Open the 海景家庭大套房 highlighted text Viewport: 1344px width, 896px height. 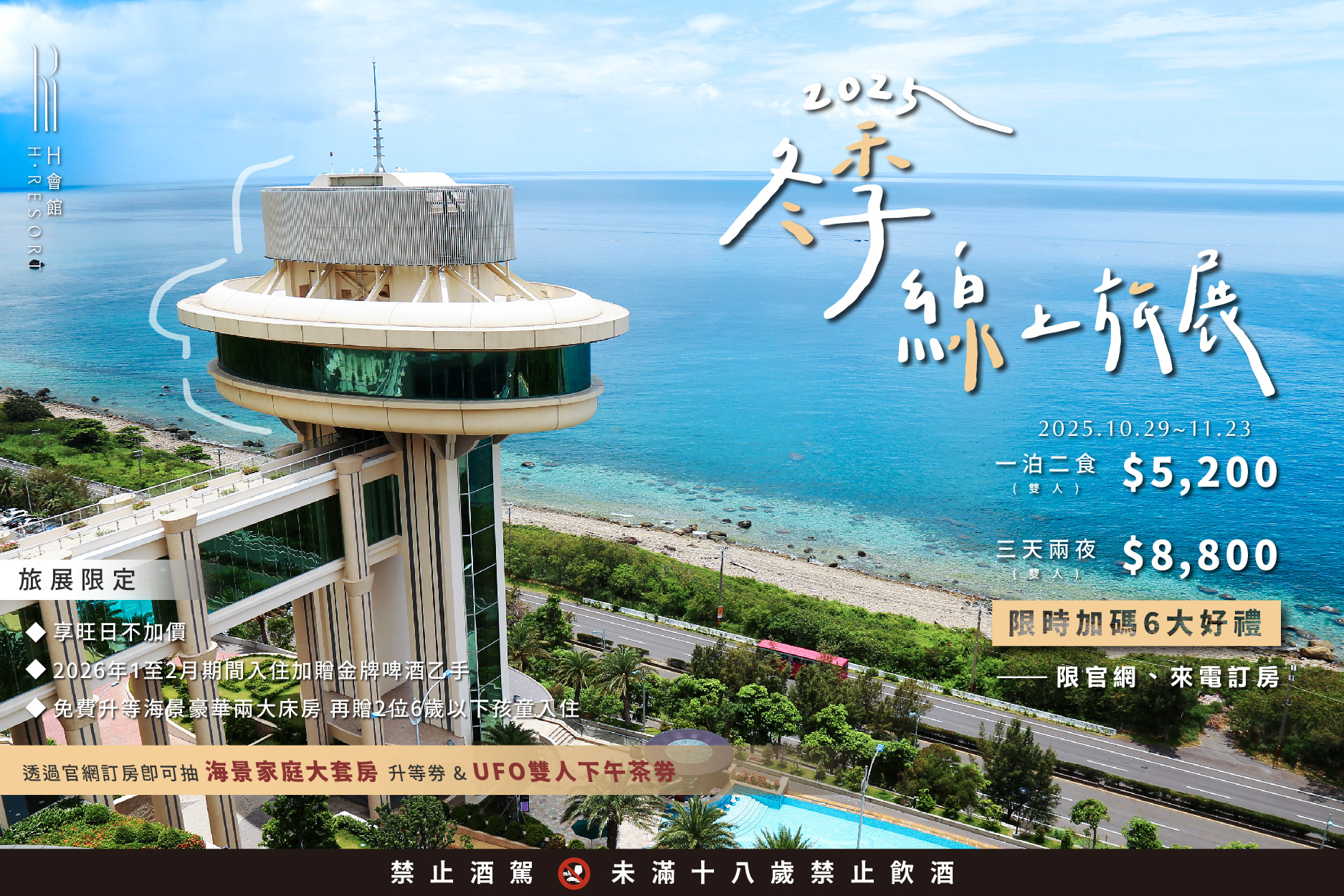click(x=291, y=771)
